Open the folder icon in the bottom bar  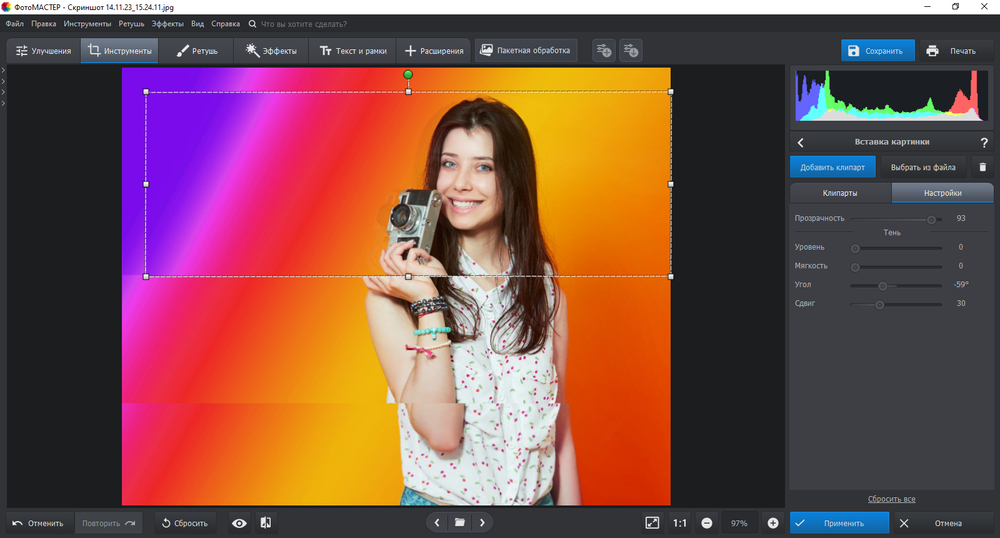point(460,523)
